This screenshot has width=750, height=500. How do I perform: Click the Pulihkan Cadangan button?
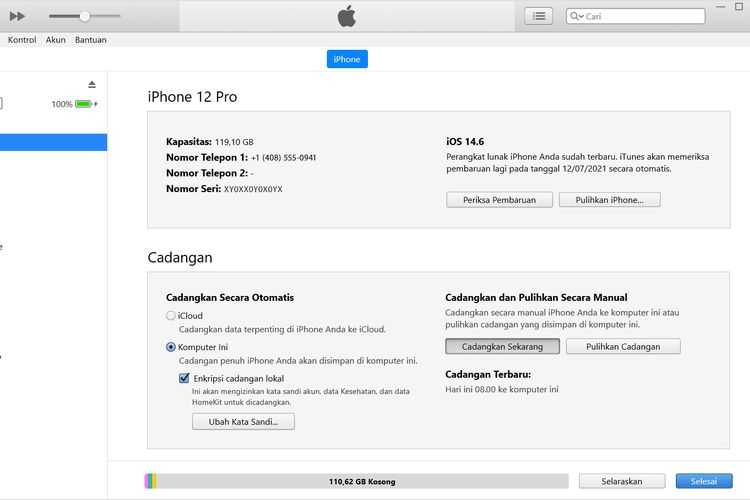click(623, 346)
